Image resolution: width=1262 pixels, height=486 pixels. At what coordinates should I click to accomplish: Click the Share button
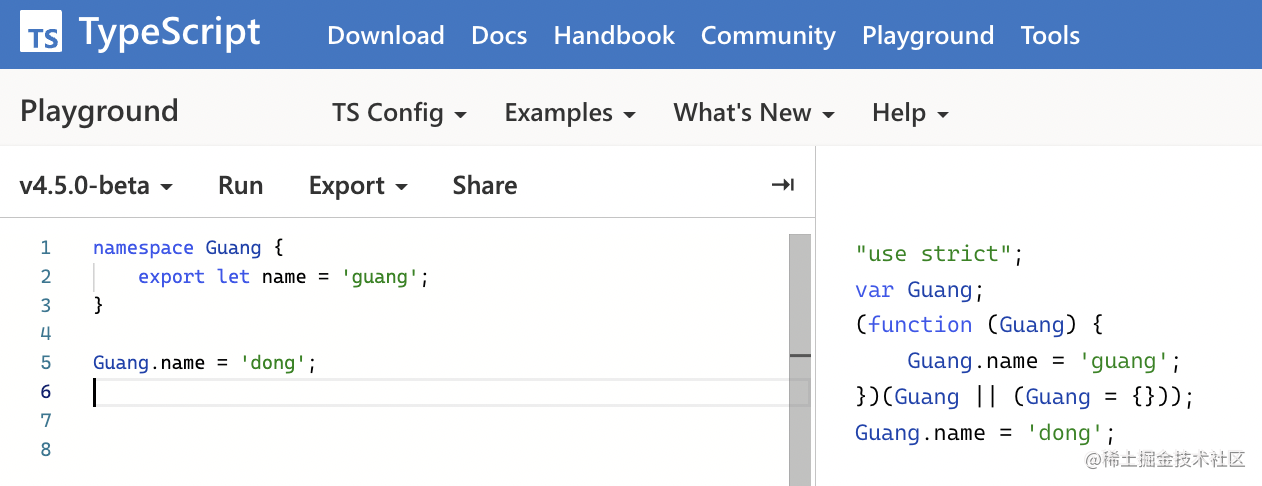coord(484,186)
